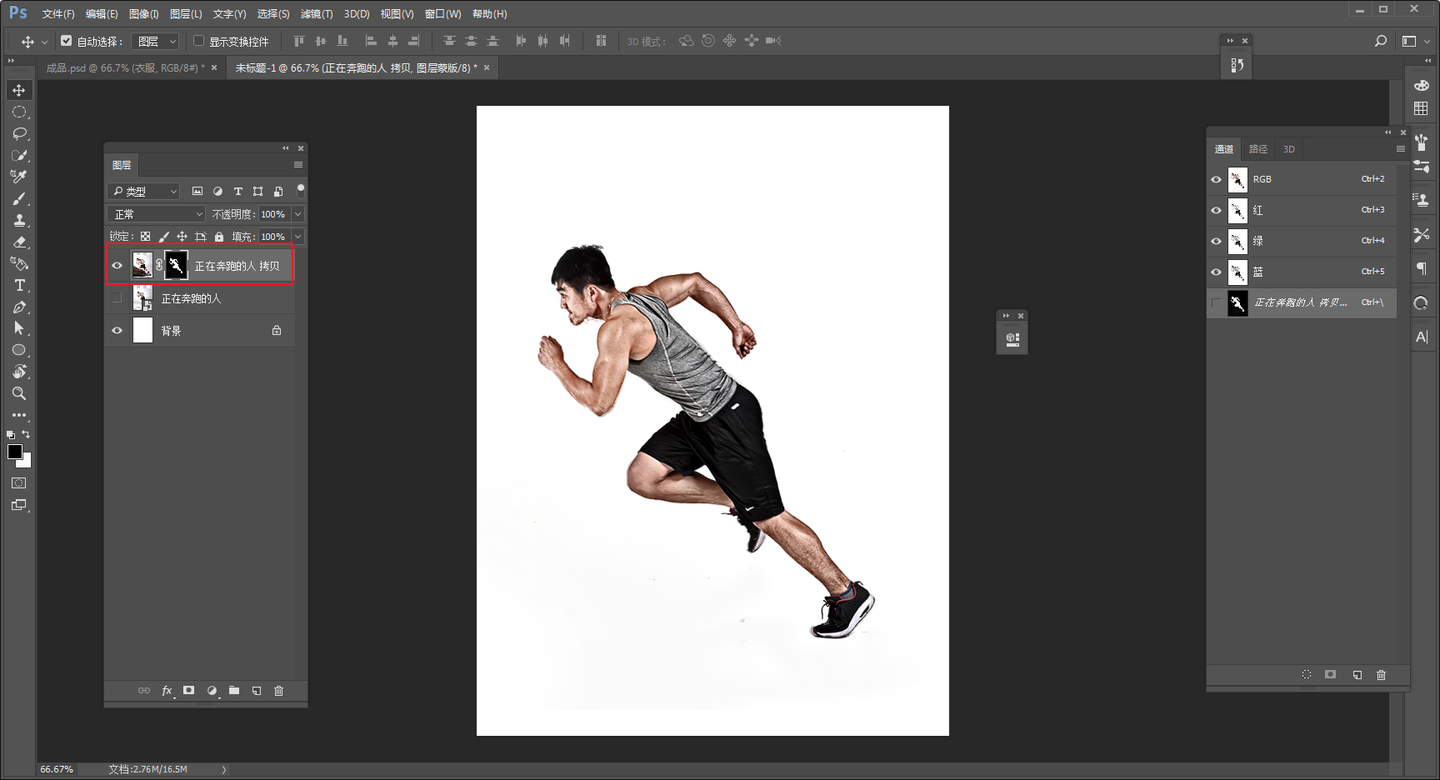Screen dimensions: 1440x780
Task: Open the 滤镜(T) menu
Action: pyautogui.click(x=317, y=14)
